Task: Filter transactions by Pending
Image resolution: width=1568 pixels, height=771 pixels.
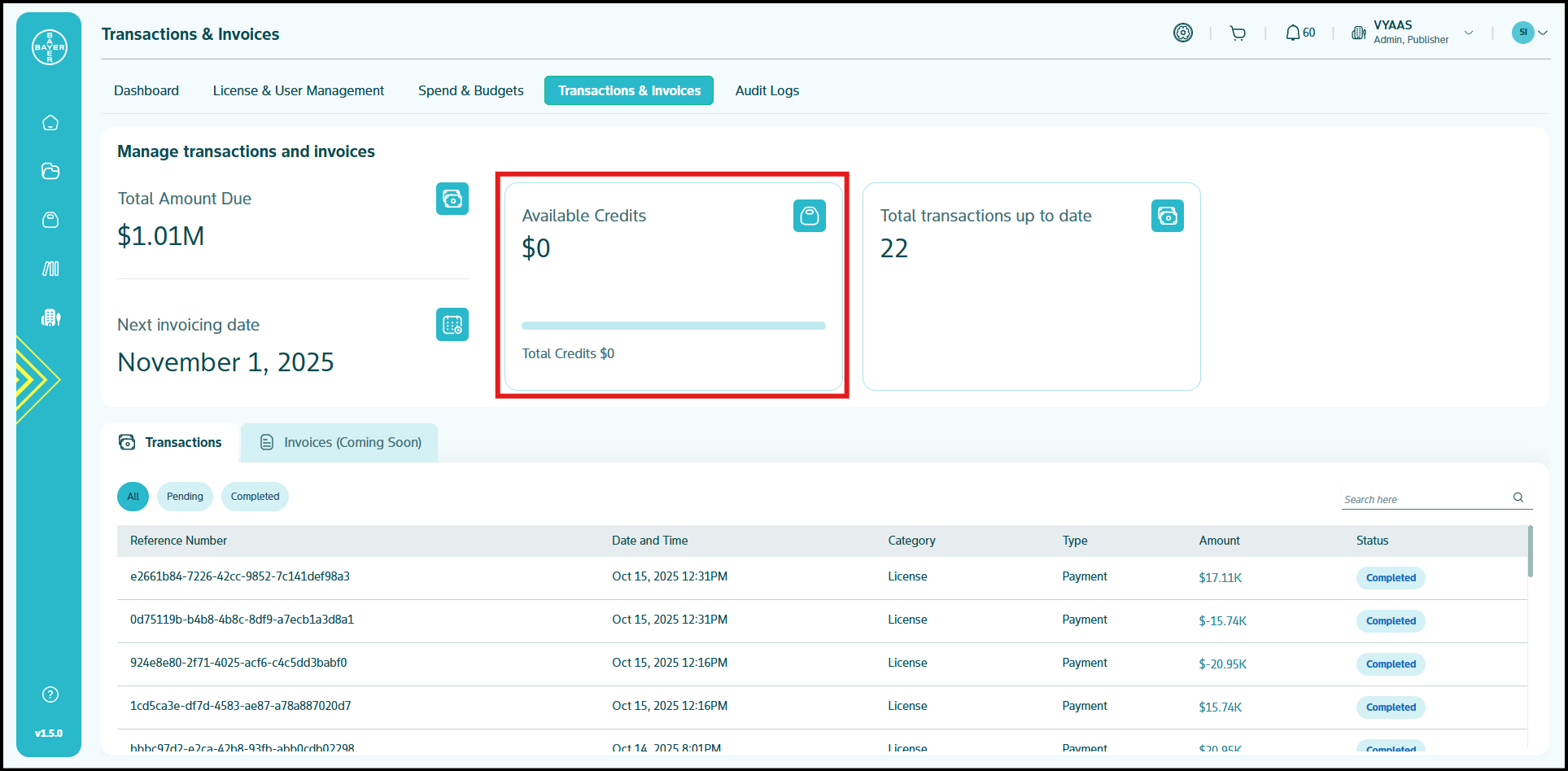Action: (185, 497)
